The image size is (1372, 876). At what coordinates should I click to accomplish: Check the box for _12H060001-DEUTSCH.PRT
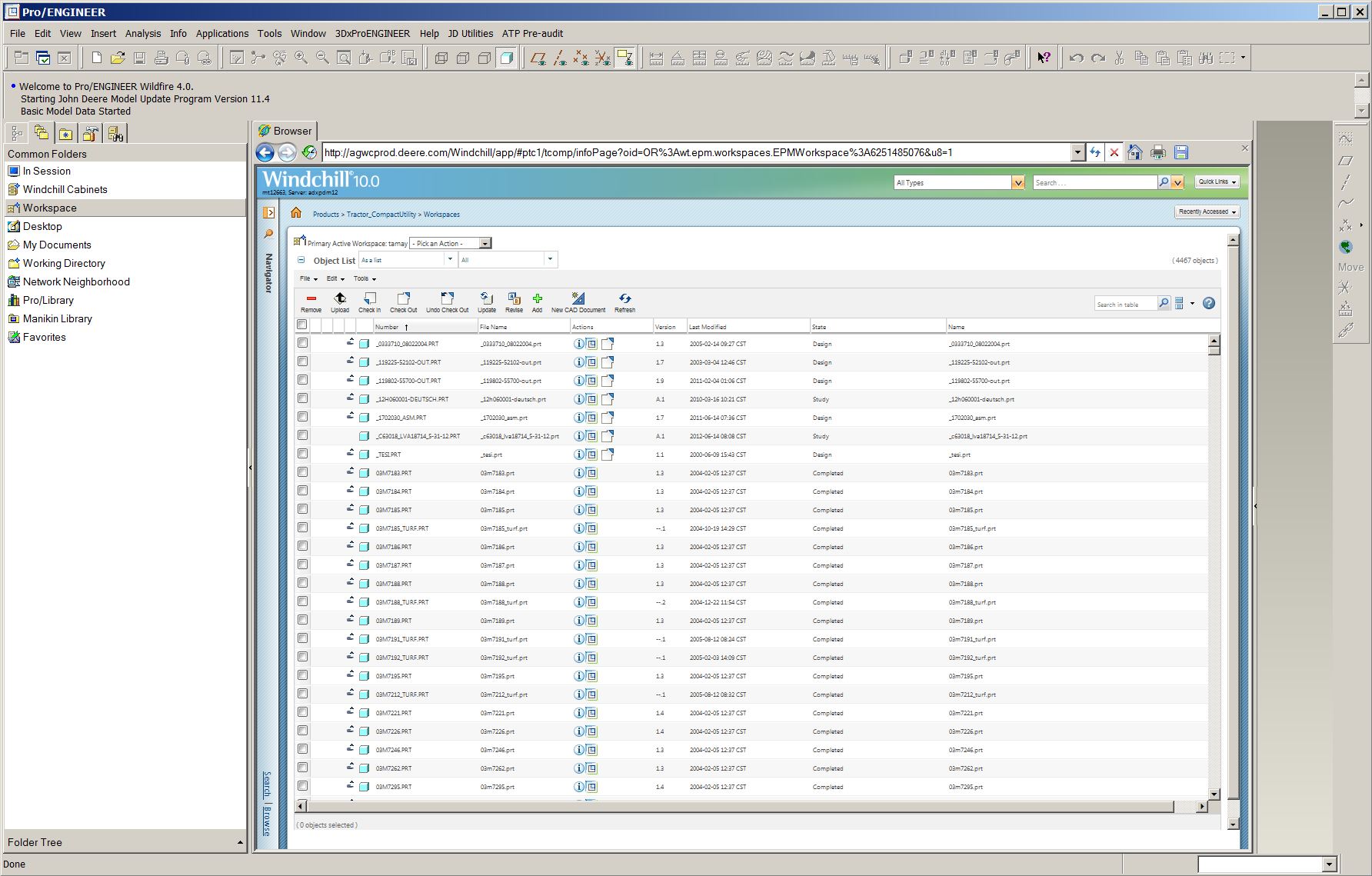pyautogui.click(x=302, y=398)
